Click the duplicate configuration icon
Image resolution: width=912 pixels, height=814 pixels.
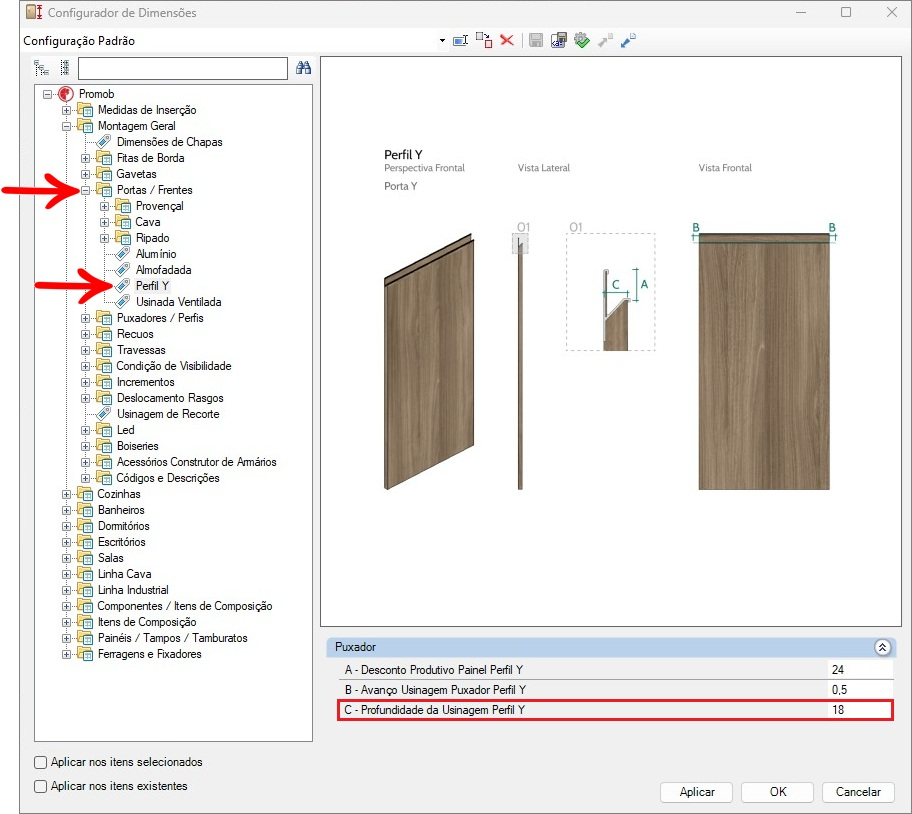tap(484, 41)
